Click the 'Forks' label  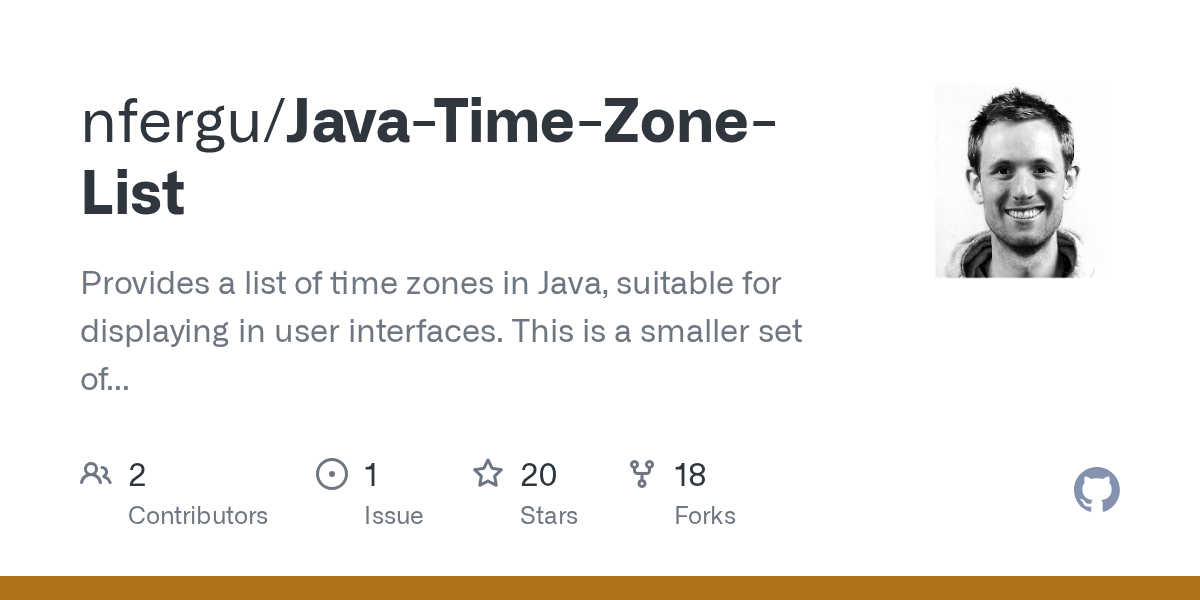pyautogui.click(x=705, y=516)
